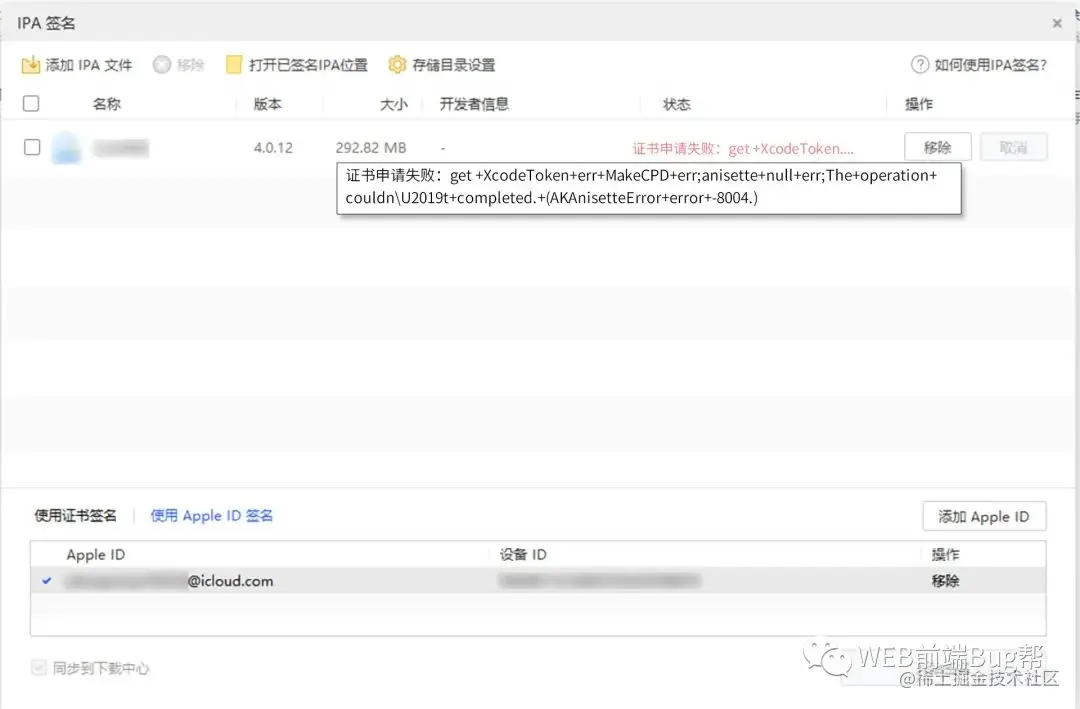The height and width of the screenshot is (709, 1080).
Task: Close the IPA 签名 window
Action: click(x=1057, y=23)
